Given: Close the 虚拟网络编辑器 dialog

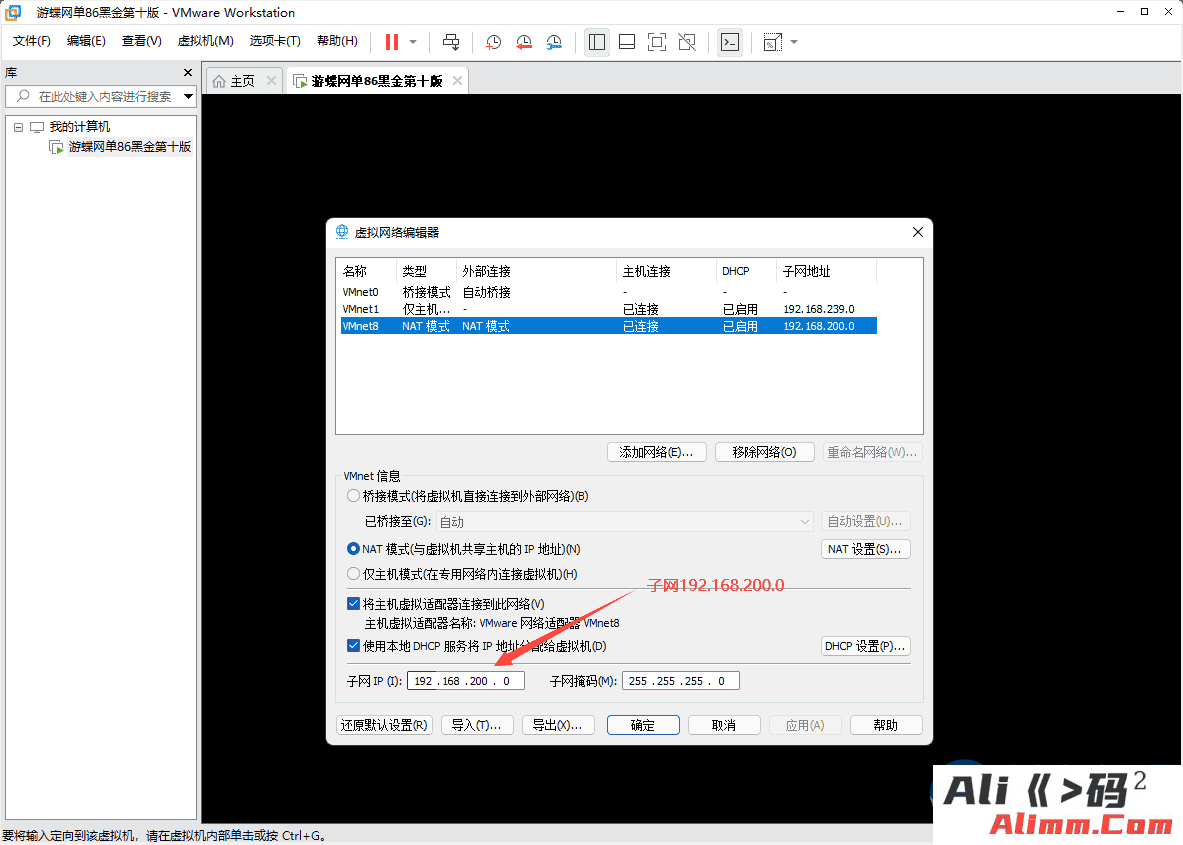Looking at the screenshot, I should coord(917,232).
